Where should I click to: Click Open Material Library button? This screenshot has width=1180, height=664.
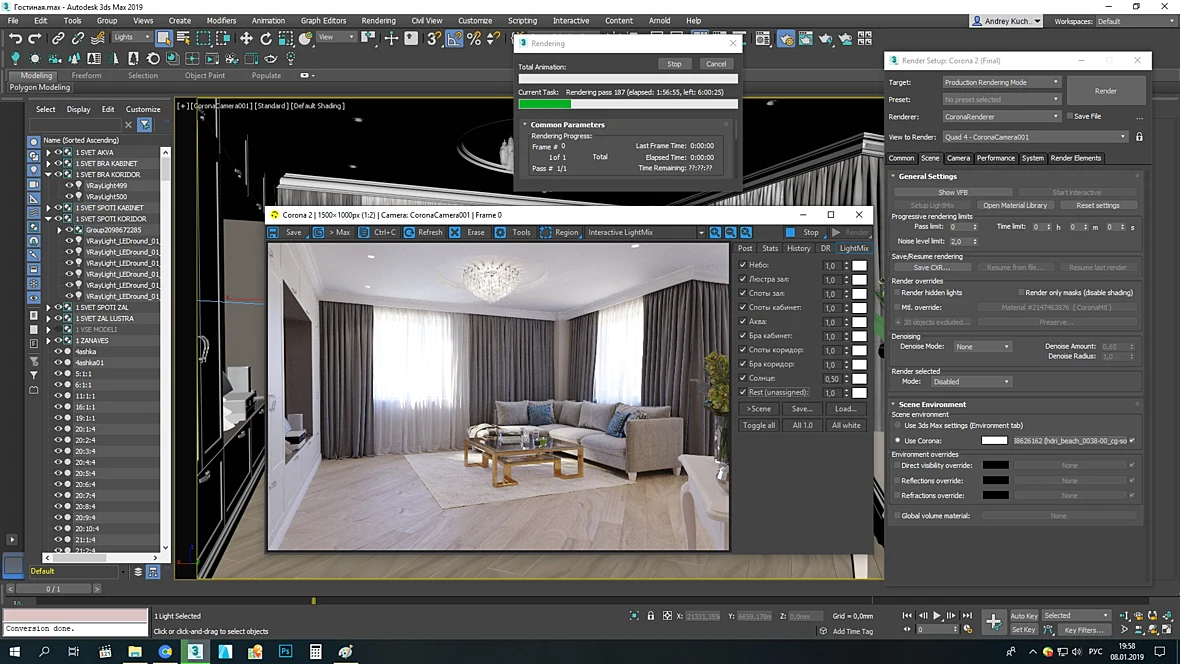coord(1014,206)
